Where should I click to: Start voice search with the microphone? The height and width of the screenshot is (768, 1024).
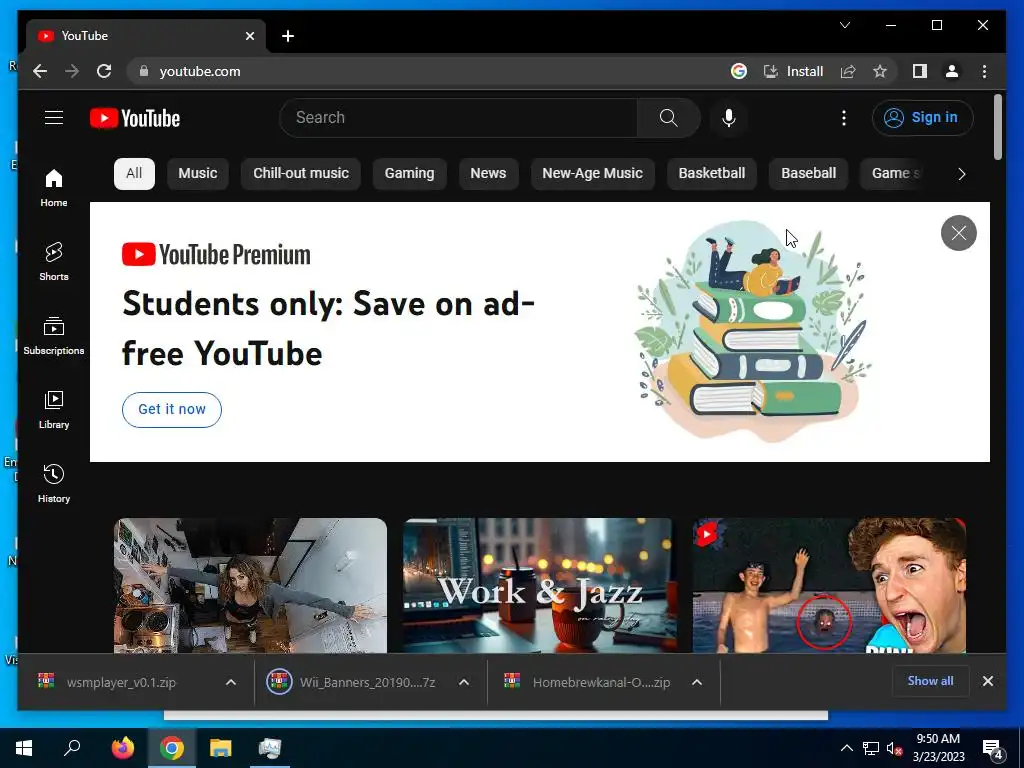(x=729, y=118)
